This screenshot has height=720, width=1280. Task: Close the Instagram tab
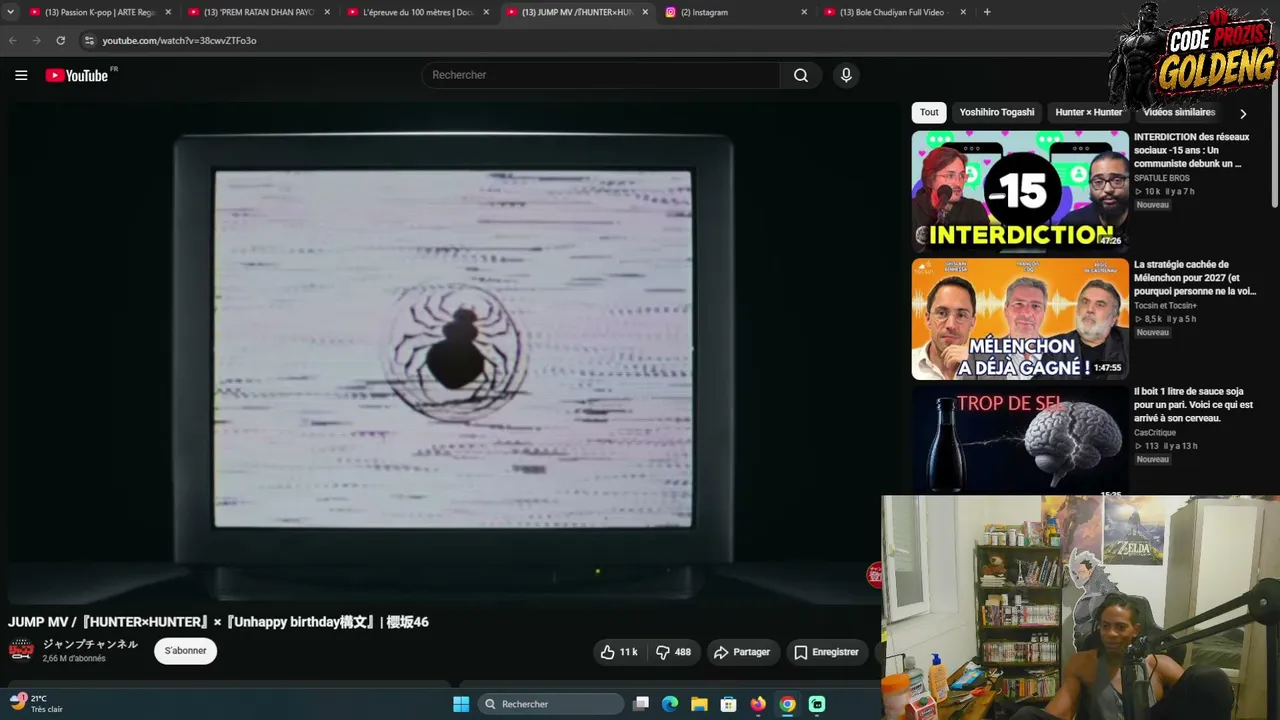[x=804, y=12]
